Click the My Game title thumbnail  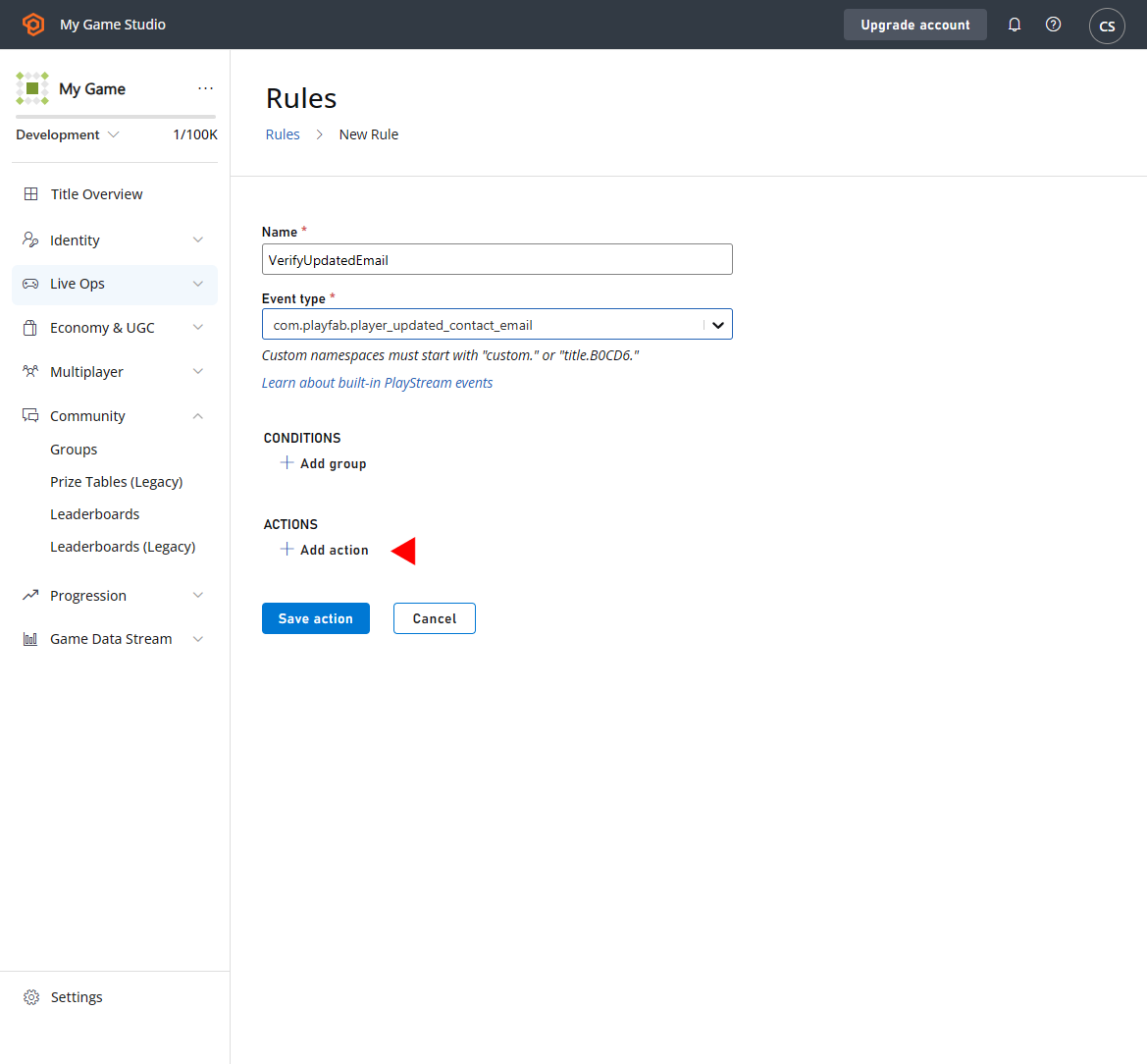[x=32, y=88]
